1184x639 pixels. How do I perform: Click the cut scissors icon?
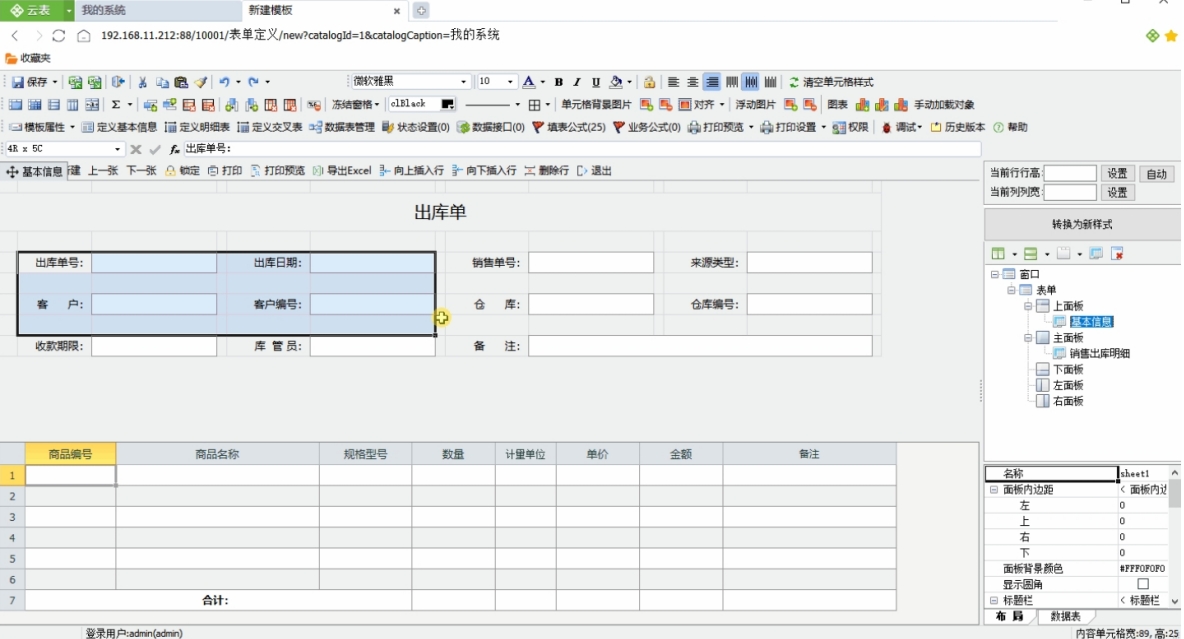(142, 82)
